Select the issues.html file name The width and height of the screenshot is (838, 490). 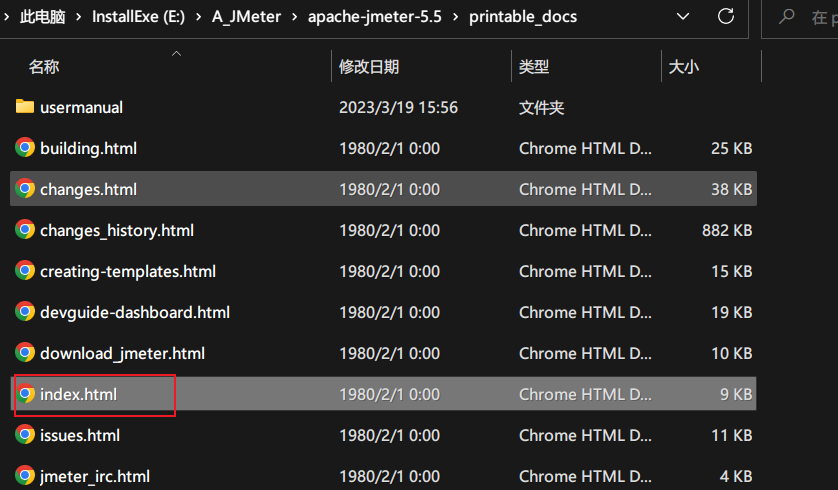coord(80,435)
